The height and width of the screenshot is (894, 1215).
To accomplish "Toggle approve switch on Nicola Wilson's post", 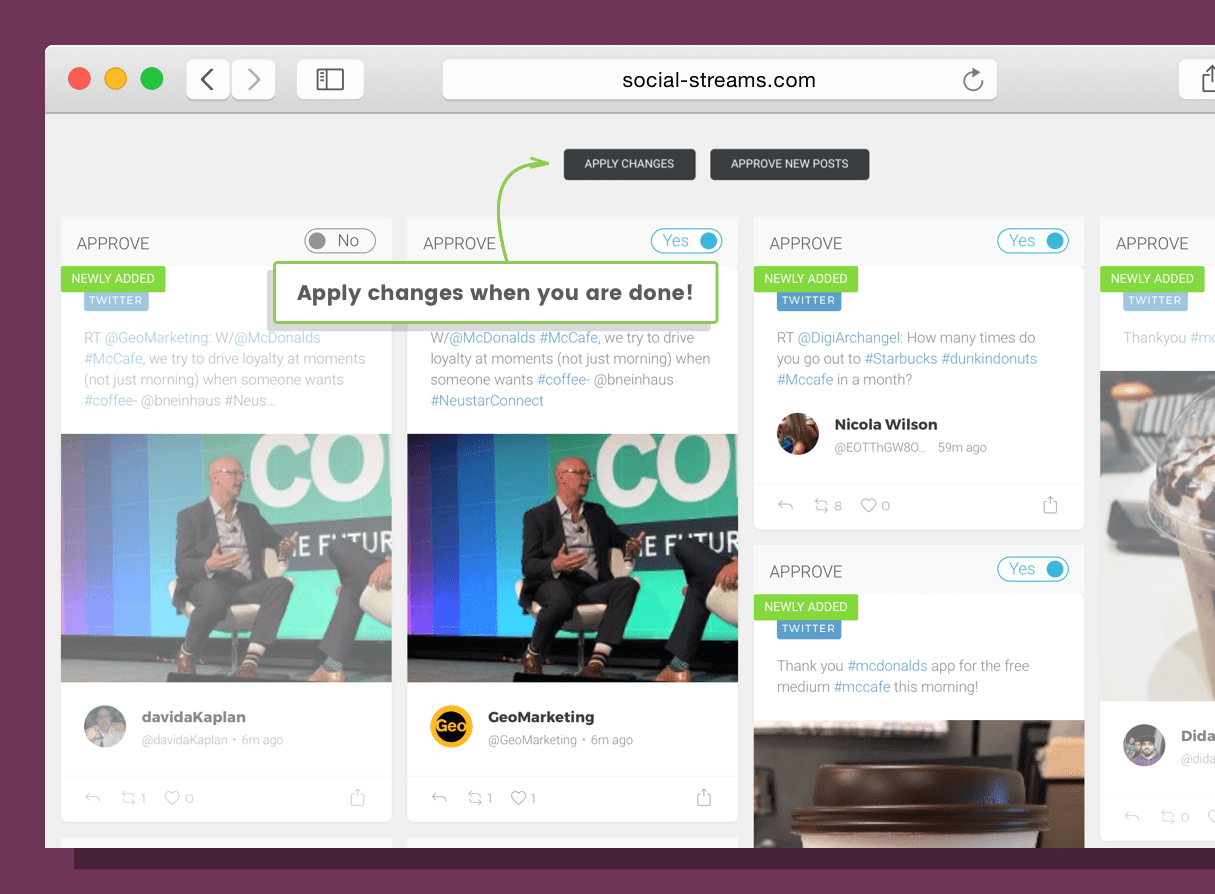I will (x=1033, y=241).
